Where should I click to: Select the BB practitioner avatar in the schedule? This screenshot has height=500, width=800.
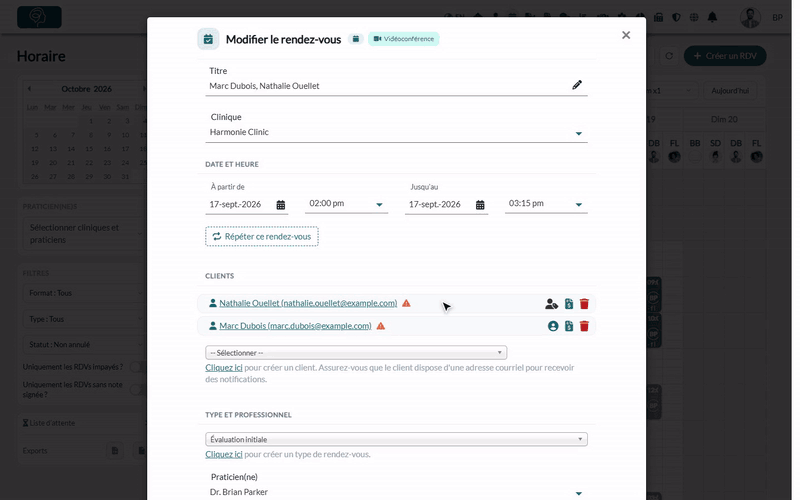click(695, 157)
